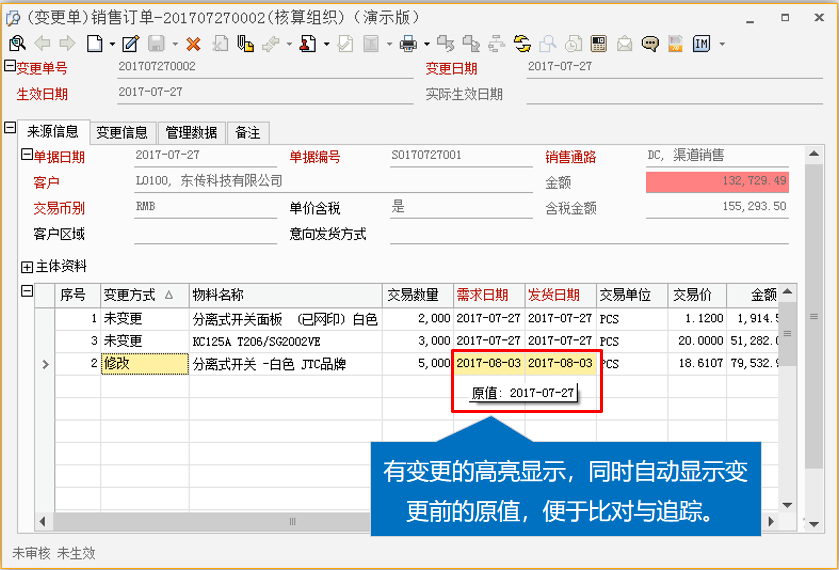Go to next record with right arrow

point(67,44)
